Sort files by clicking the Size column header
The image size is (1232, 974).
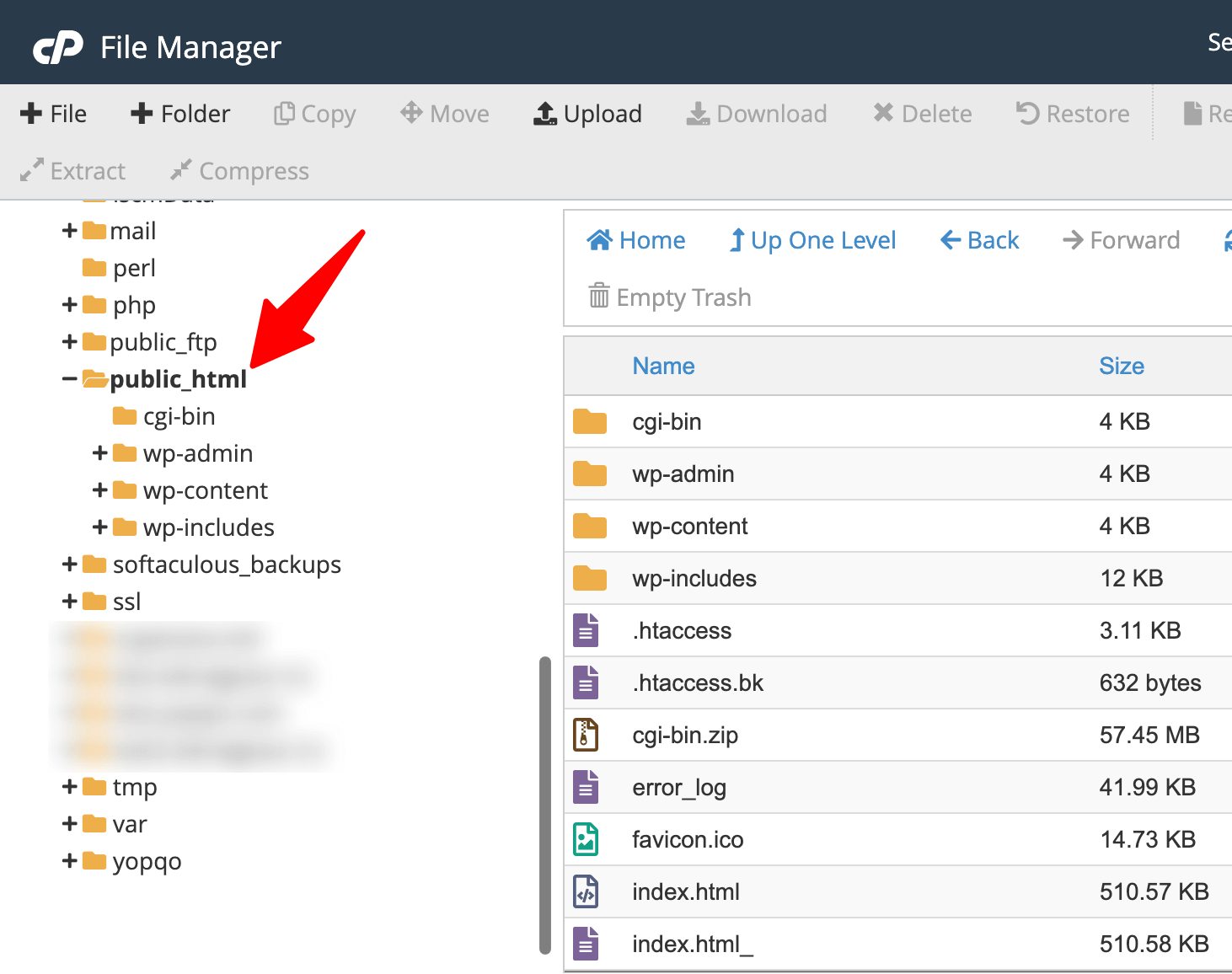pyautogui.click(x=1121, y=366)
